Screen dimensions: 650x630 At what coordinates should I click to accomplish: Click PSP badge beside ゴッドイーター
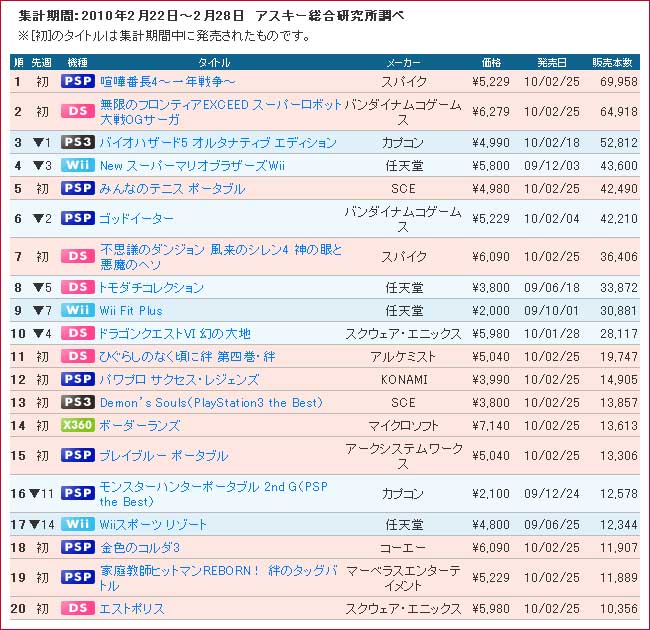[x=78, y=218]
